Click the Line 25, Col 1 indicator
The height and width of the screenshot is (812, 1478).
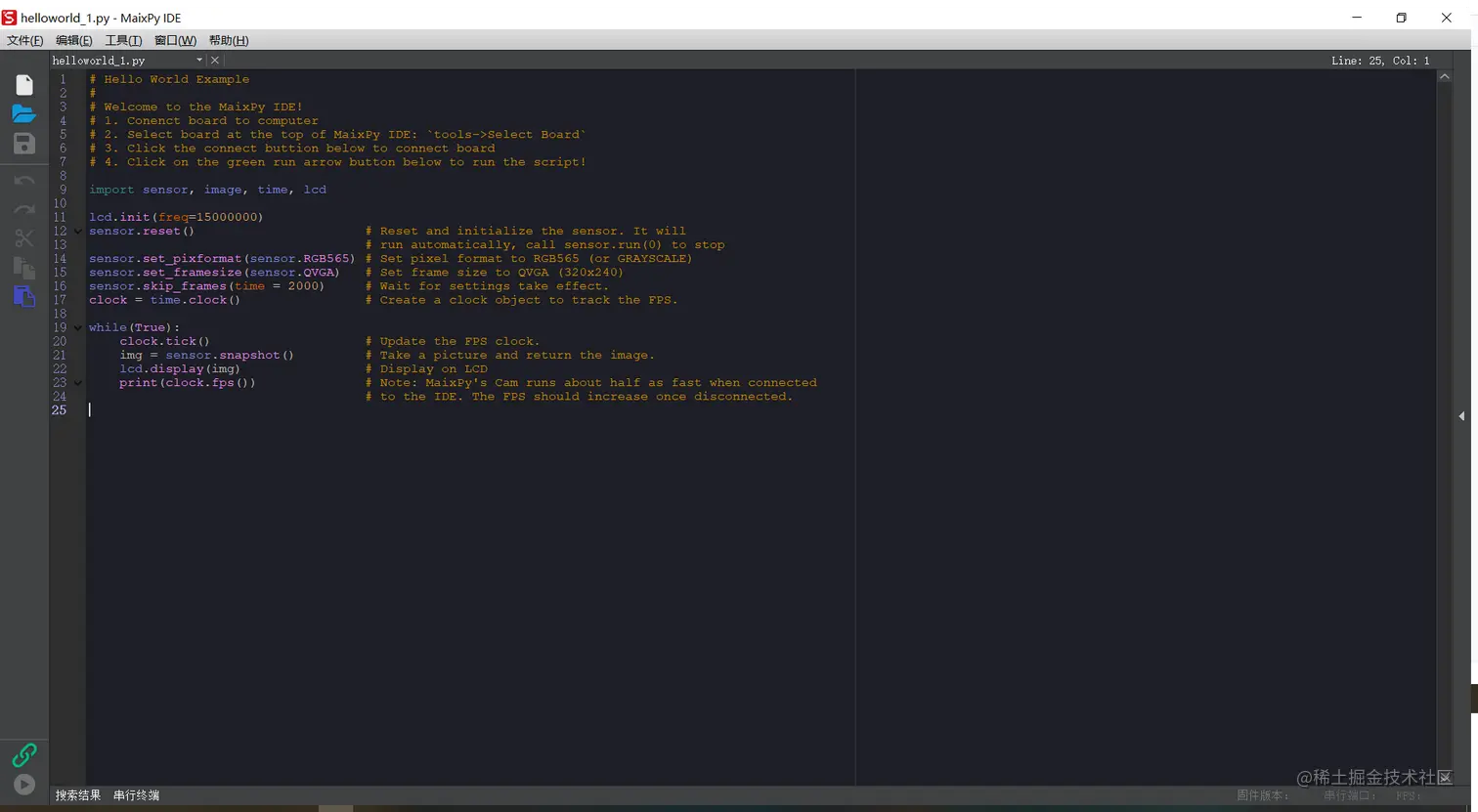click(x=1380, y=61)
